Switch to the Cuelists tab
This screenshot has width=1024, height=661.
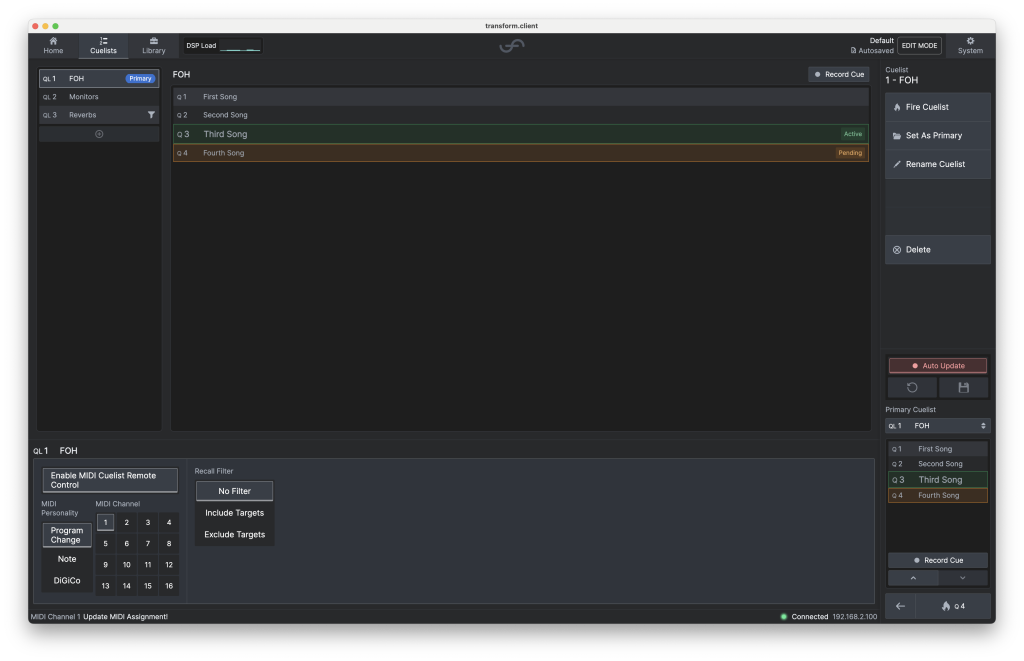(x=103, y=46)
